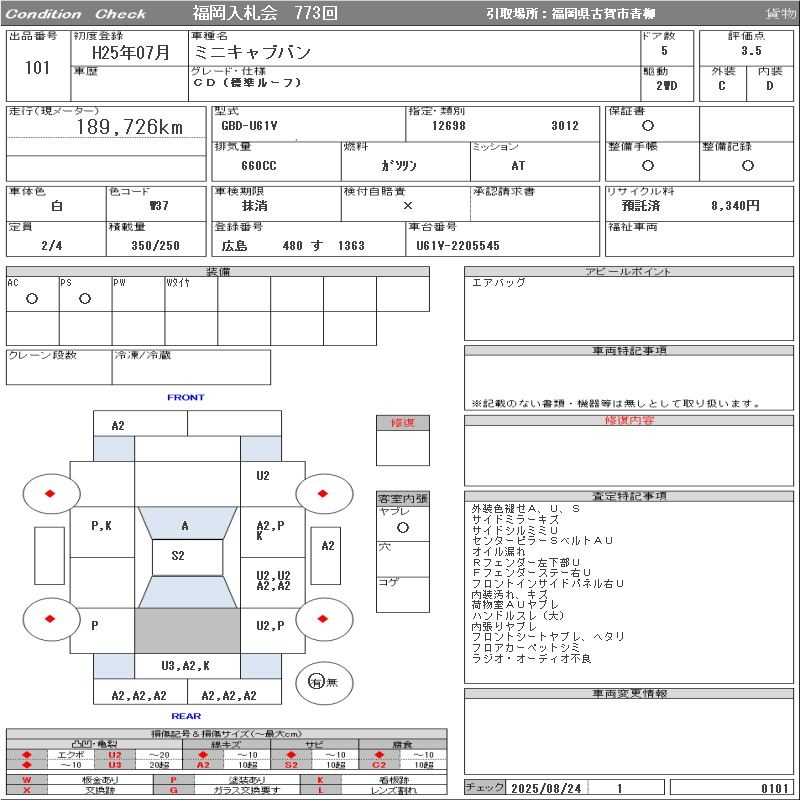Open the 修復内容 section header

[x=629, y=421]
